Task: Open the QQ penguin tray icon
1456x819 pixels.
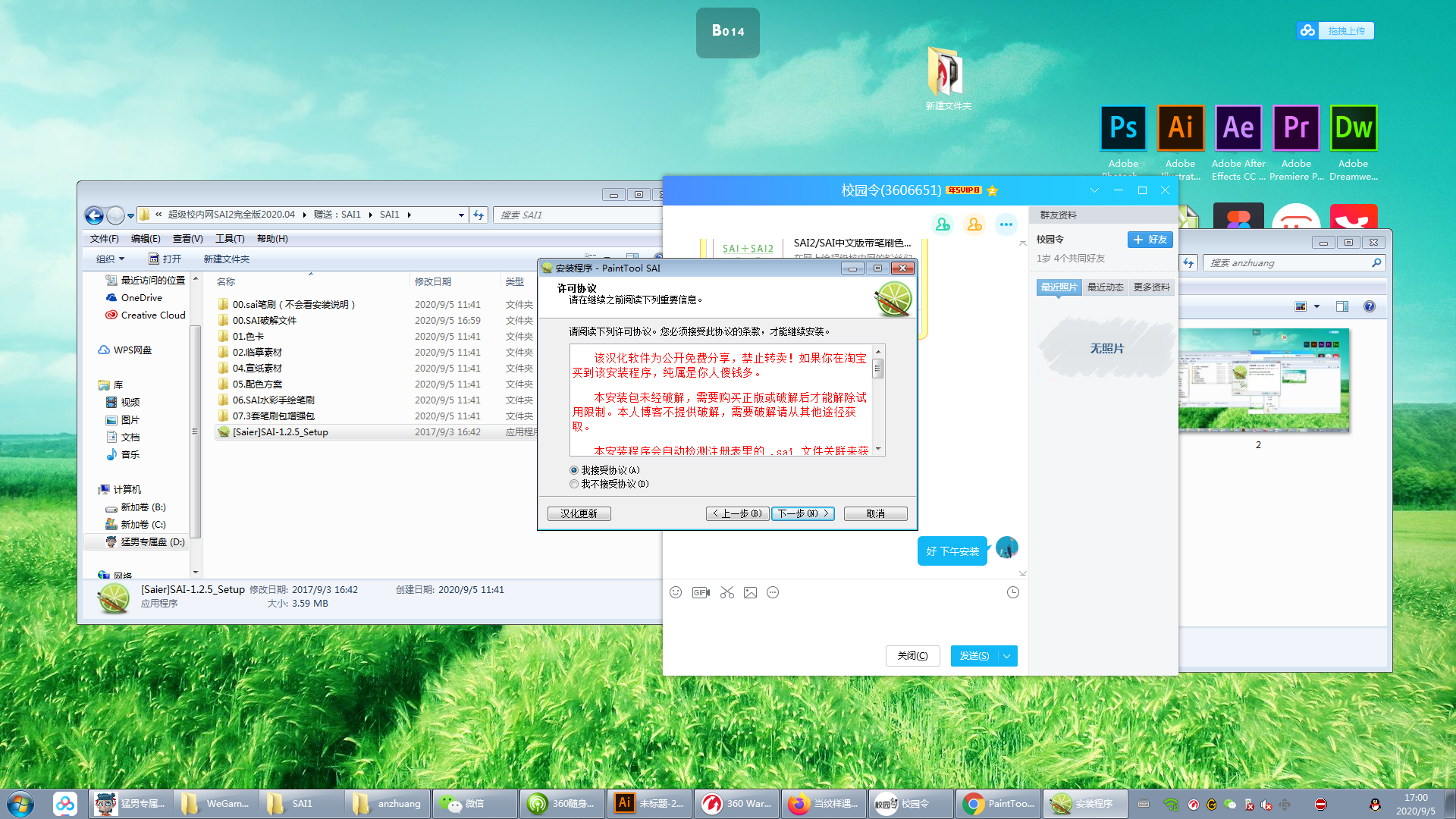Action: [x=1375, y=805]
